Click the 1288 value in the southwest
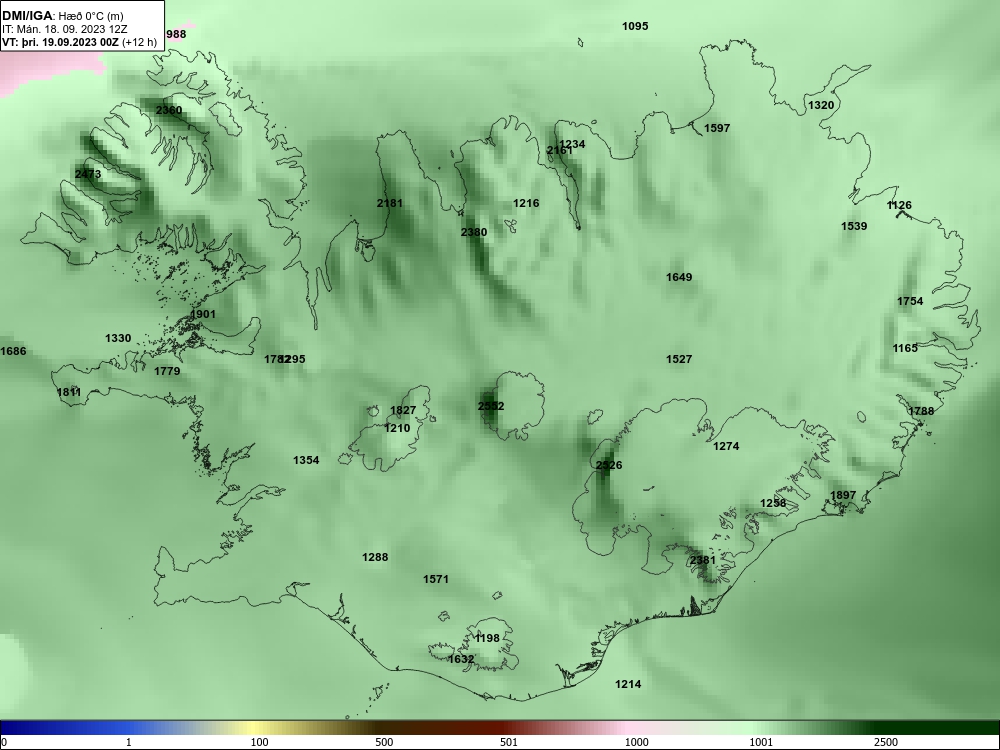The width and height of the screenshot is (1000, 750). [x=375, y=557]
